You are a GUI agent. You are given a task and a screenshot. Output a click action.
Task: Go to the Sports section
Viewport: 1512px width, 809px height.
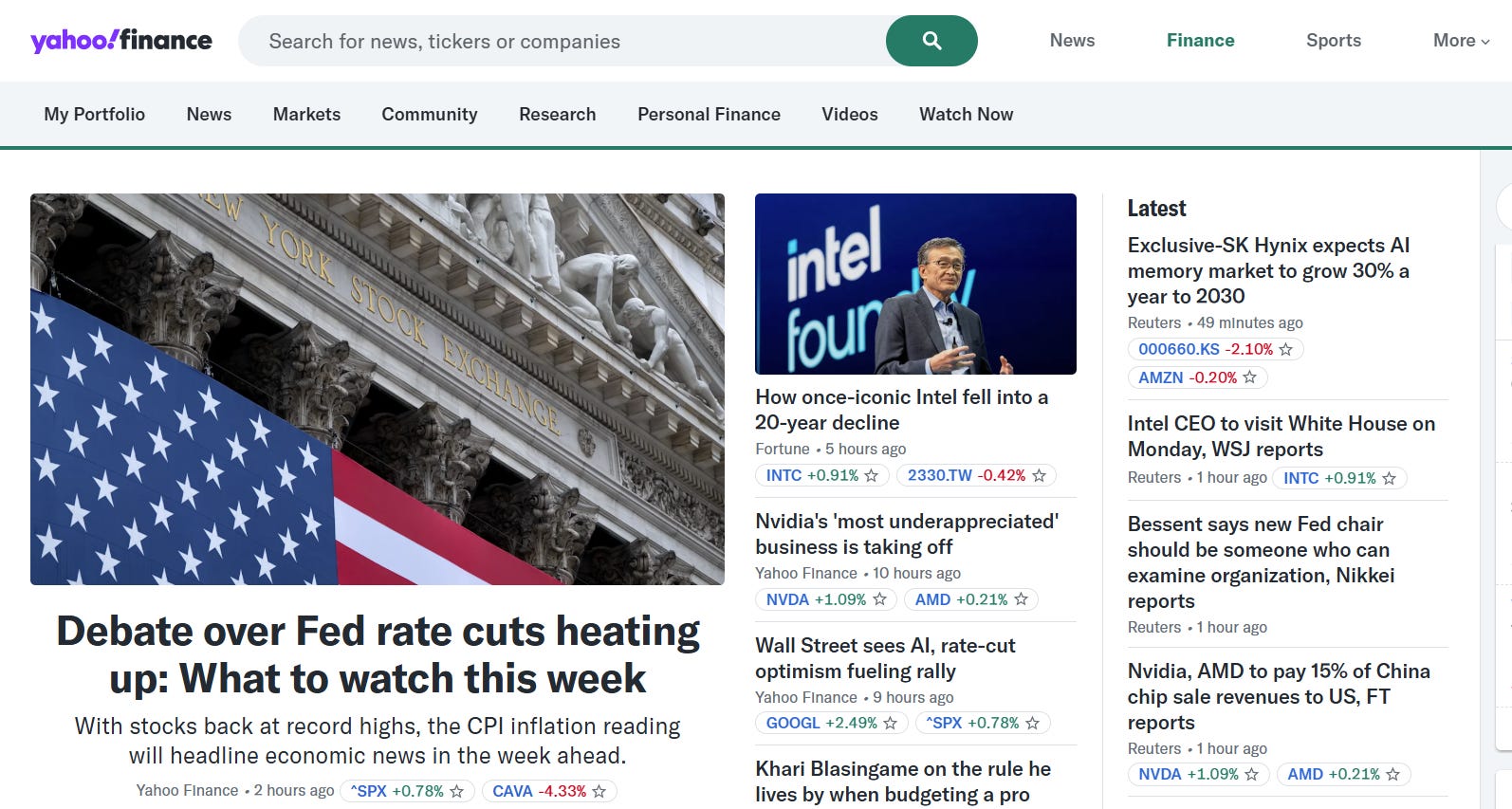click(x=1334, y=41)
